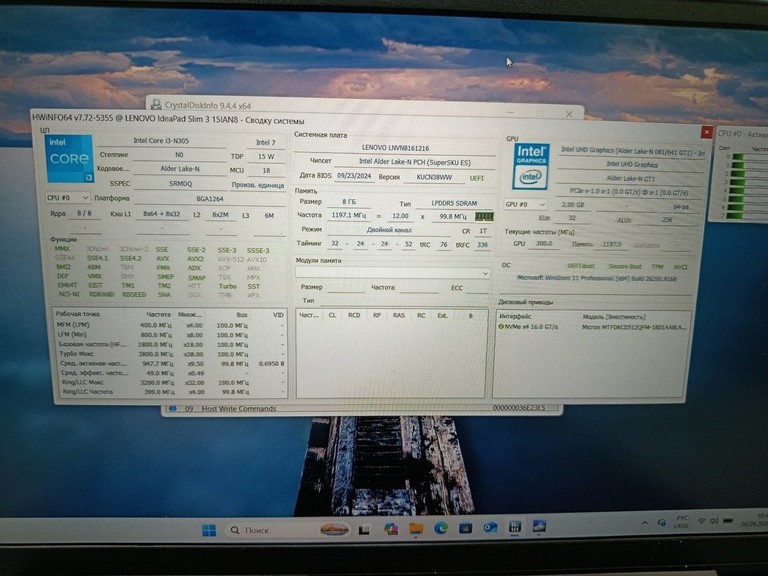Show hidden system tray icons chevron
This screenshot has width=768, height=576.
tap(645, 524)
